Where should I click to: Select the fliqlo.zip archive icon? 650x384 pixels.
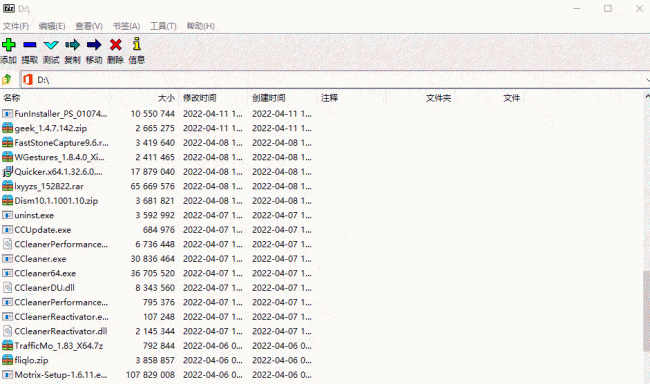pos(7,360)
